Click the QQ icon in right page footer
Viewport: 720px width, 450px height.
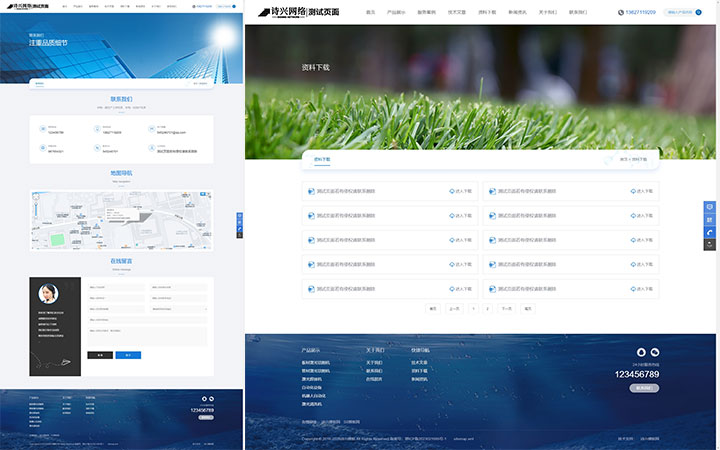point(641,352)
